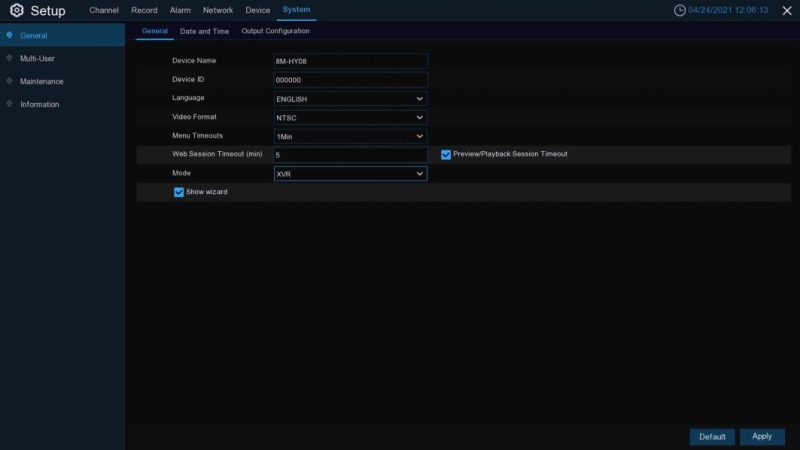Uncheck the Show wizard checkbox
The width and height of the screenshot is (800, 450).
(x=179, y=192)
